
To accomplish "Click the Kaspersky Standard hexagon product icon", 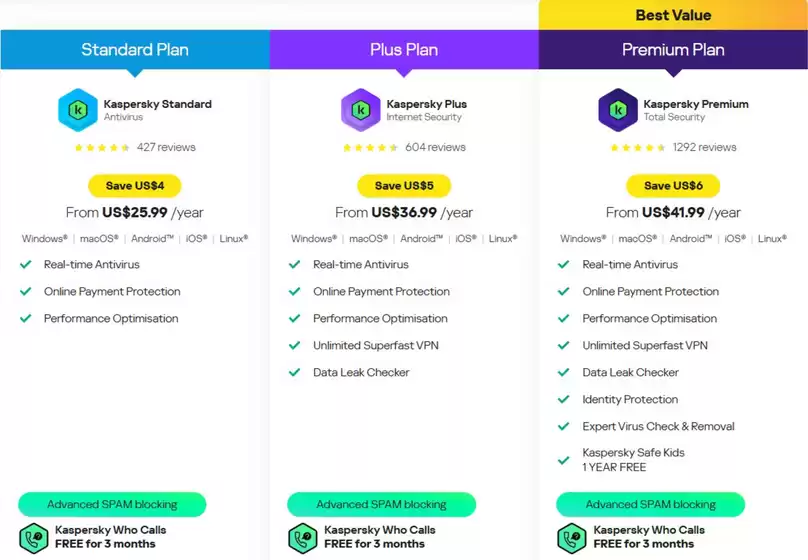I will click(x=78, y=110).
